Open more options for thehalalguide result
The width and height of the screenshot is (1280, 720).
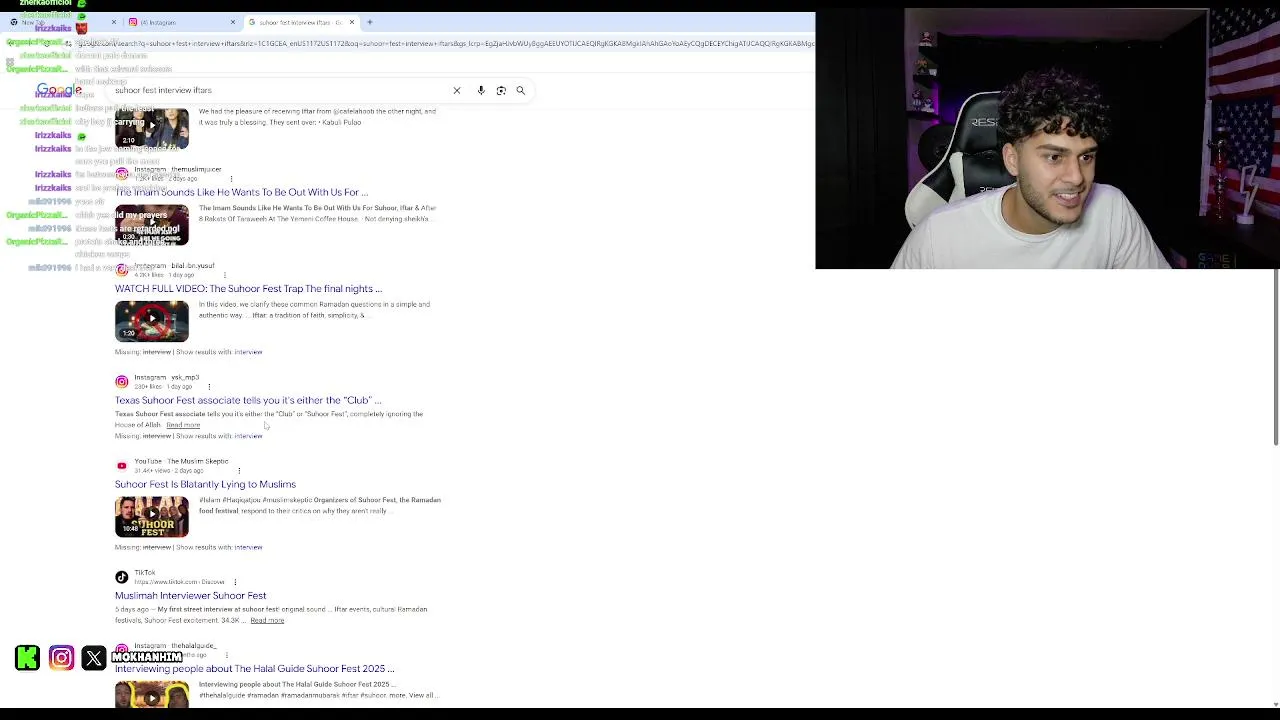[226, 655]
